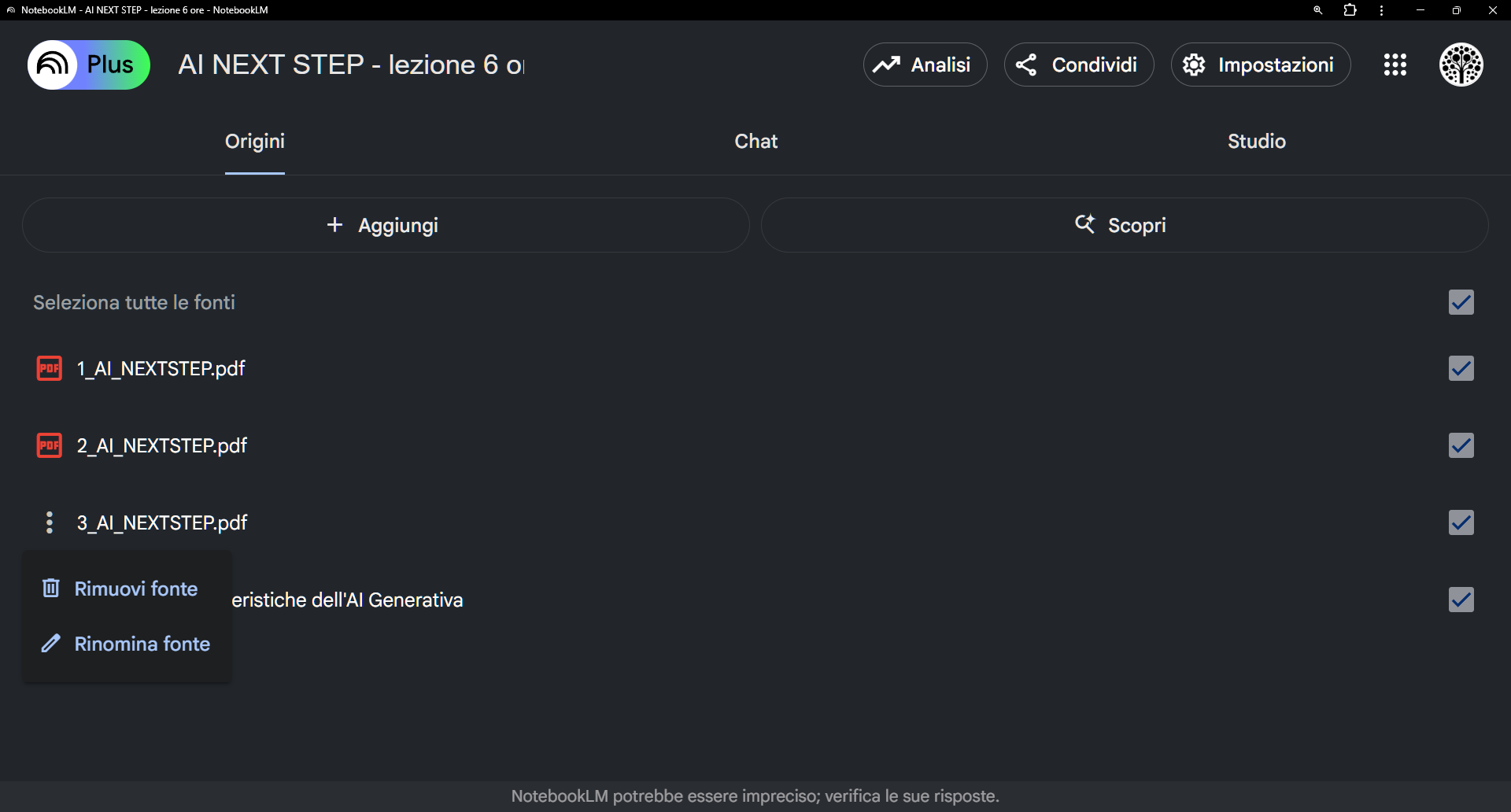The height and width of the screenshot is (812, 1511).
Task: Open the browser three-dot menu
Action: click(1382, 10)
